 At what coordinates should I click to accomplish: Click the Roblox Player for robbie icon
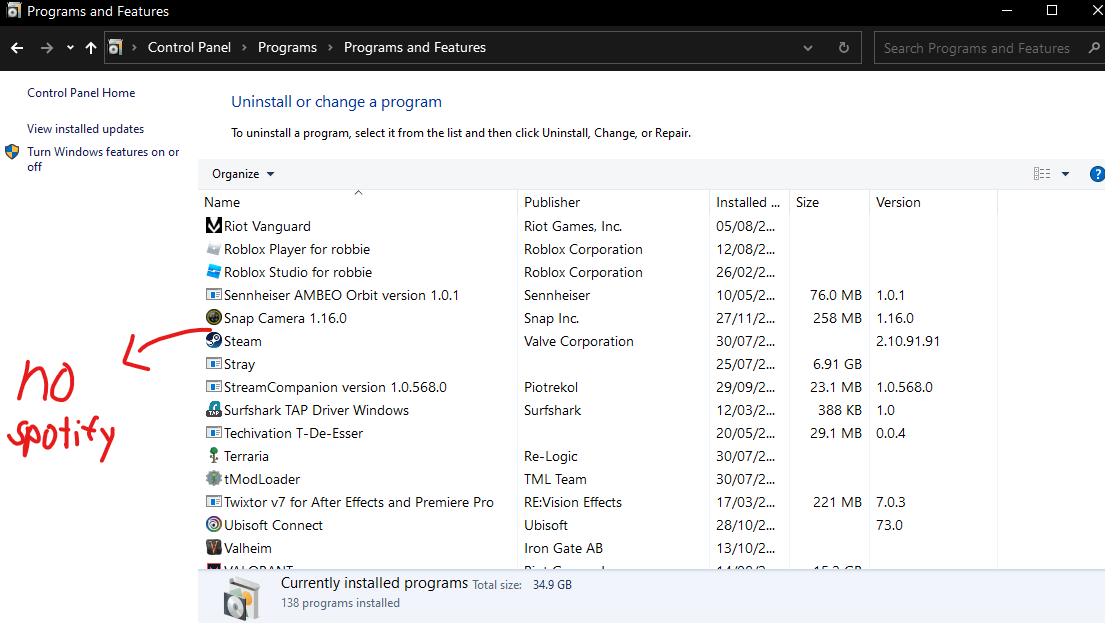click(214, 249)
